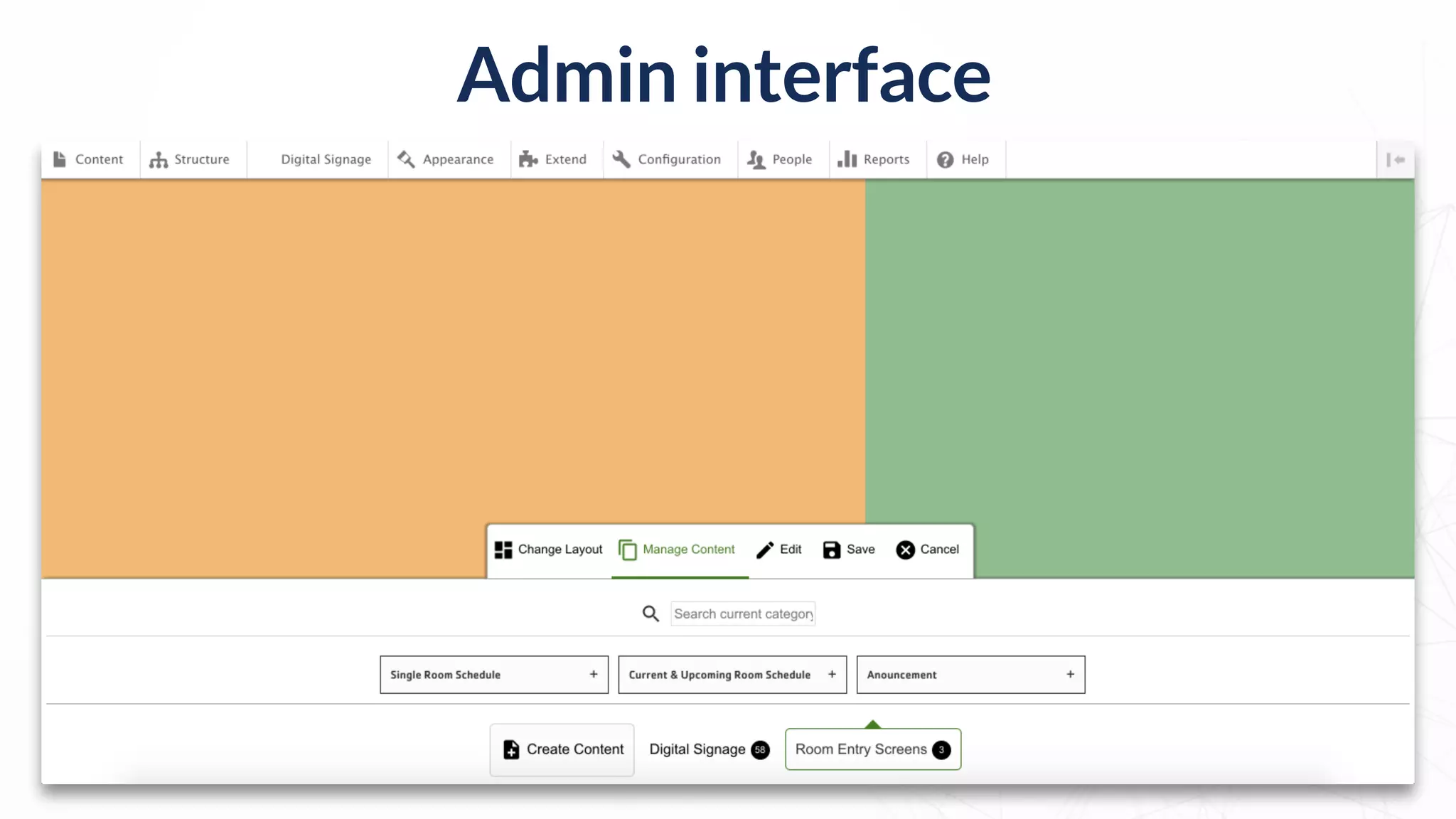
Task: Add Current & Upcoming Room Schedule plus
Action: click(832, 674)
